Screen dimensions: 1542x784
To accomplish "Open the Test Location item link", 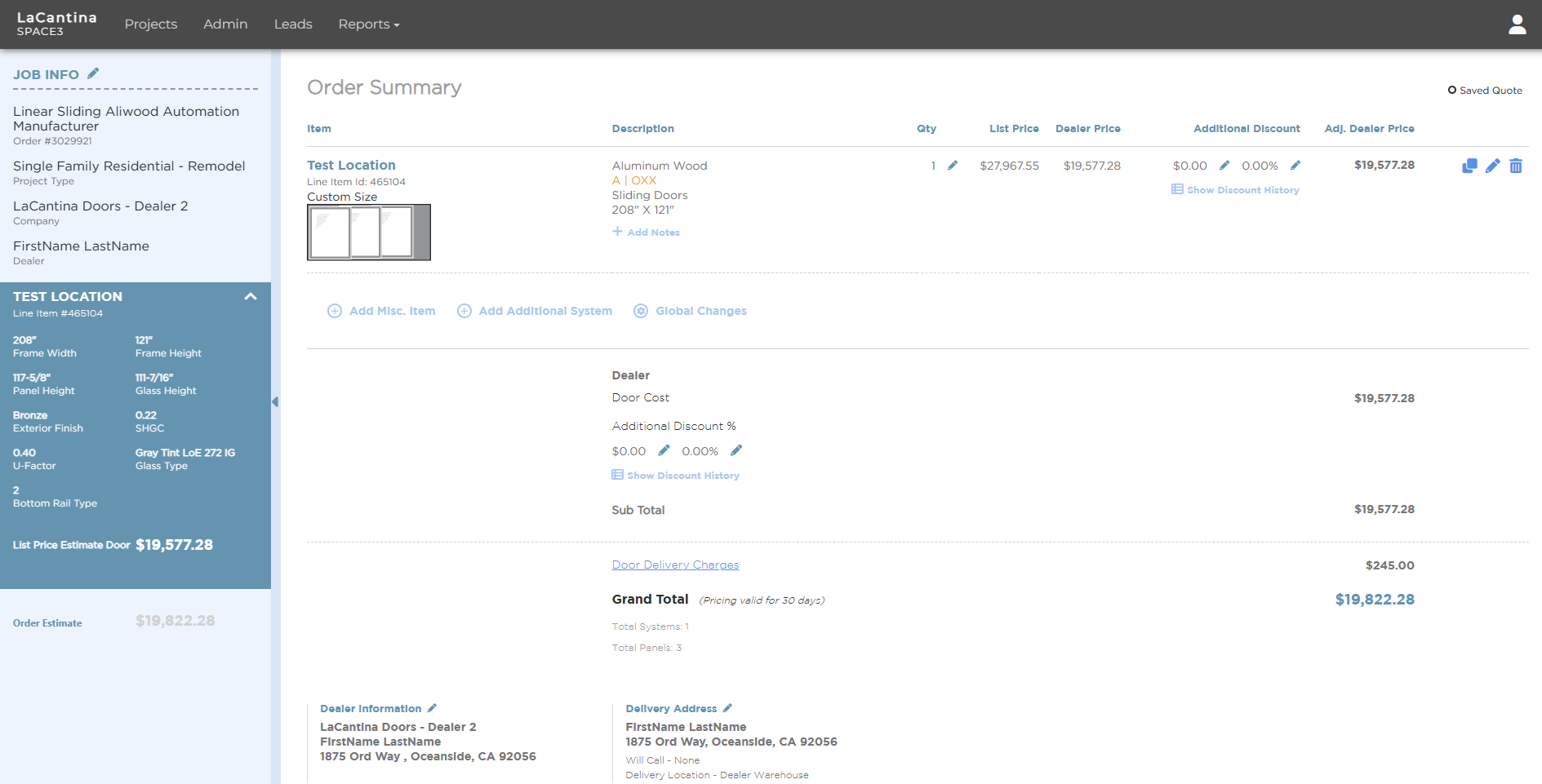I will click(351, 165).
